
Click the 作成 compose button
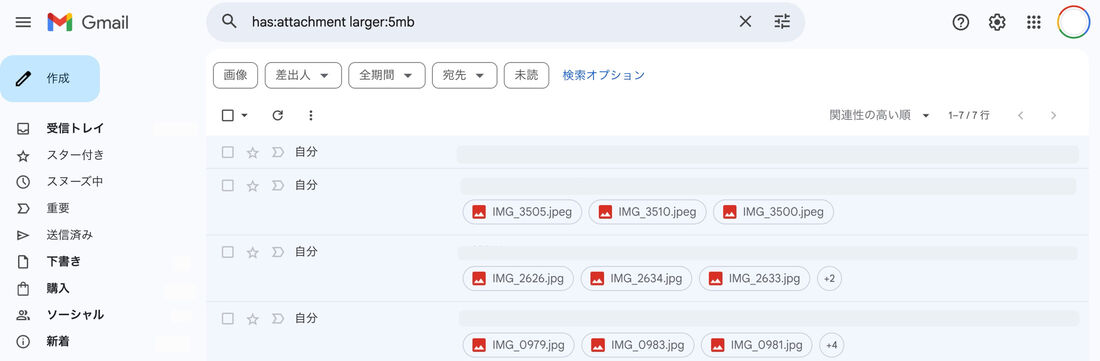coord(50,79)
